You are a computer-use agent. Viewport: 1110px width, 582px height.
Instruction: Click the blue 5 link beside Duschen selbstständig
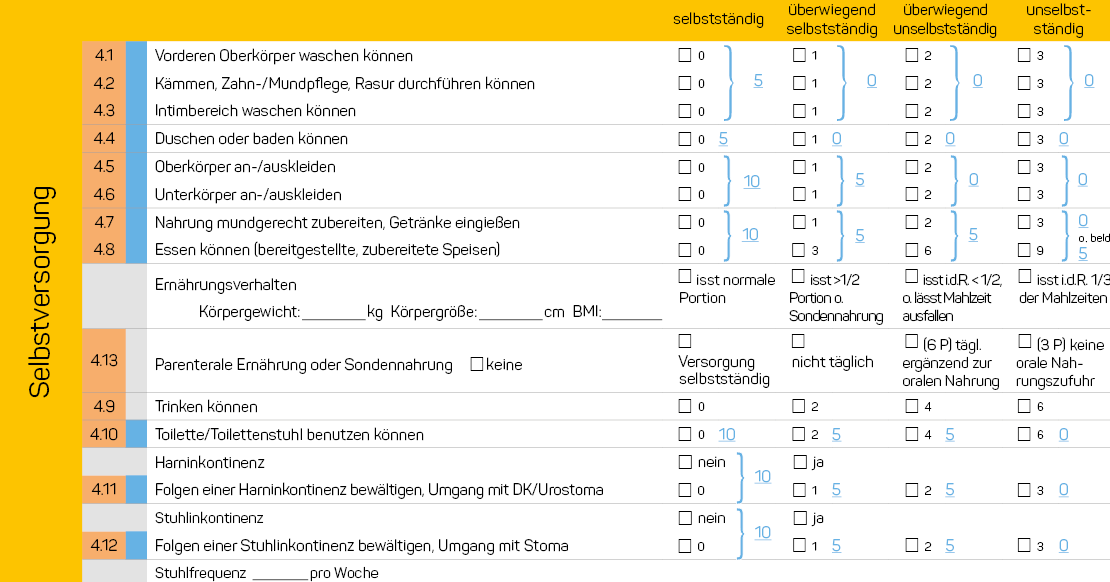pos(723,139)
